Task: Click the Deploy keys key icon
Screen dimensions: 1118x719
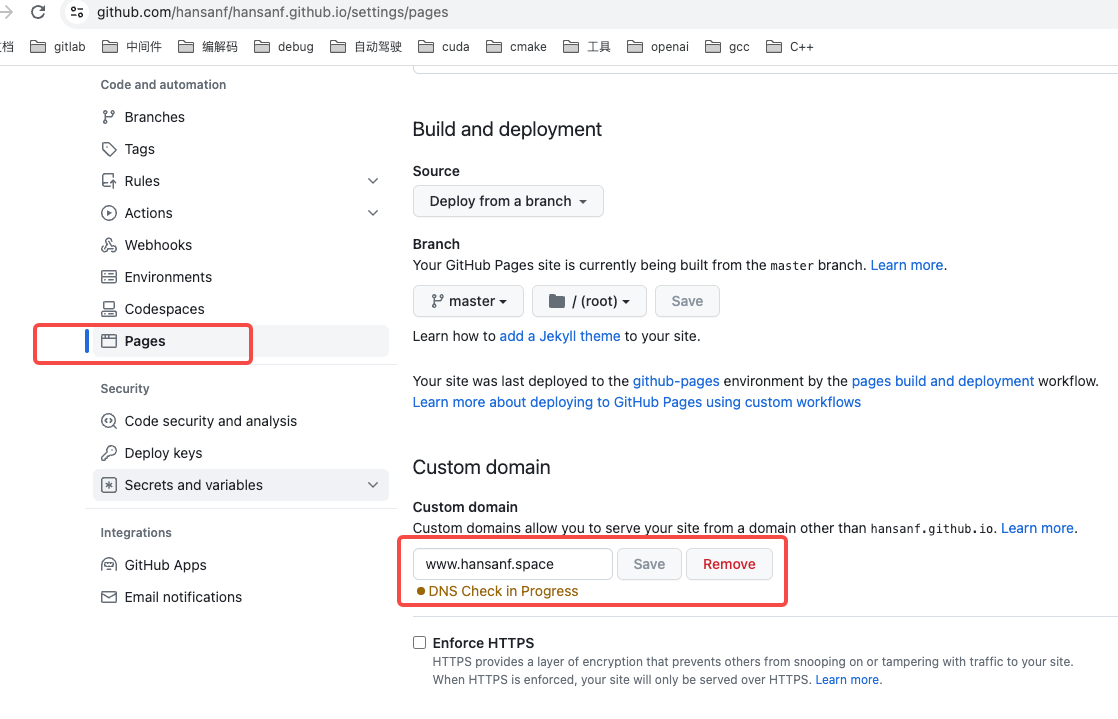Action: click(108, 453)
